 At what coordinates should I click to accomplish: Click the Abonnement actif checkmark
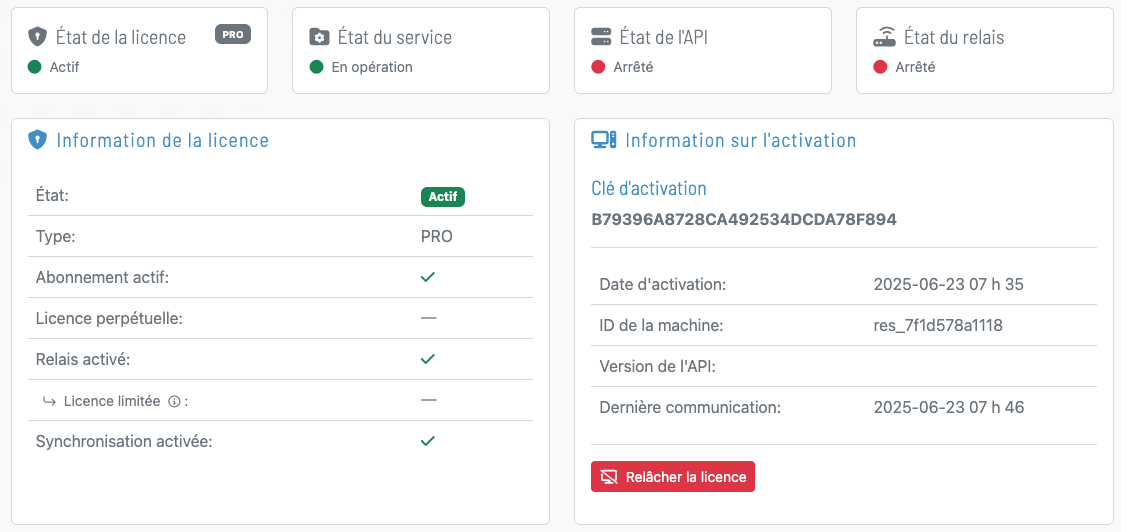[x=428, y=277]
